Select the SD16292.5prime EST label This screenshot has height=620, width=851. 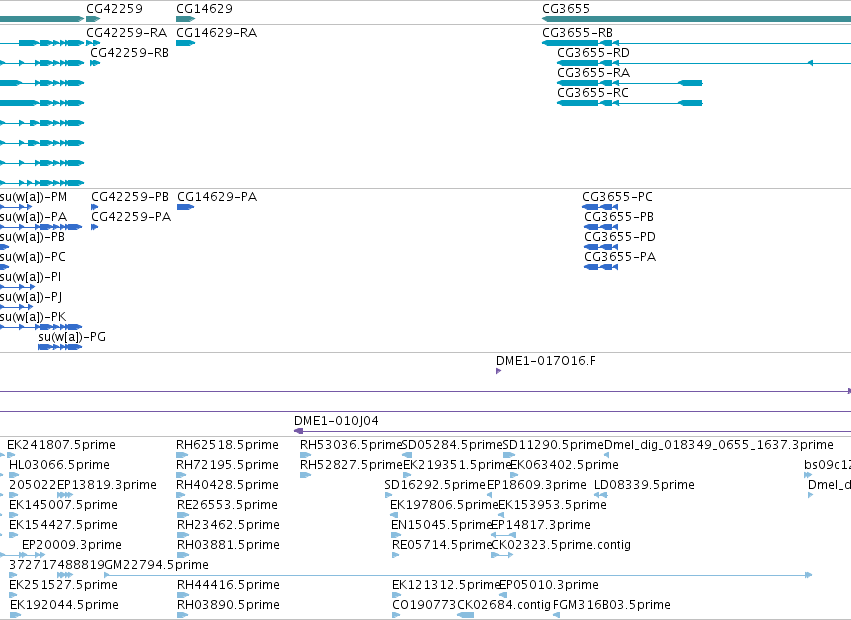click(435, 485)
